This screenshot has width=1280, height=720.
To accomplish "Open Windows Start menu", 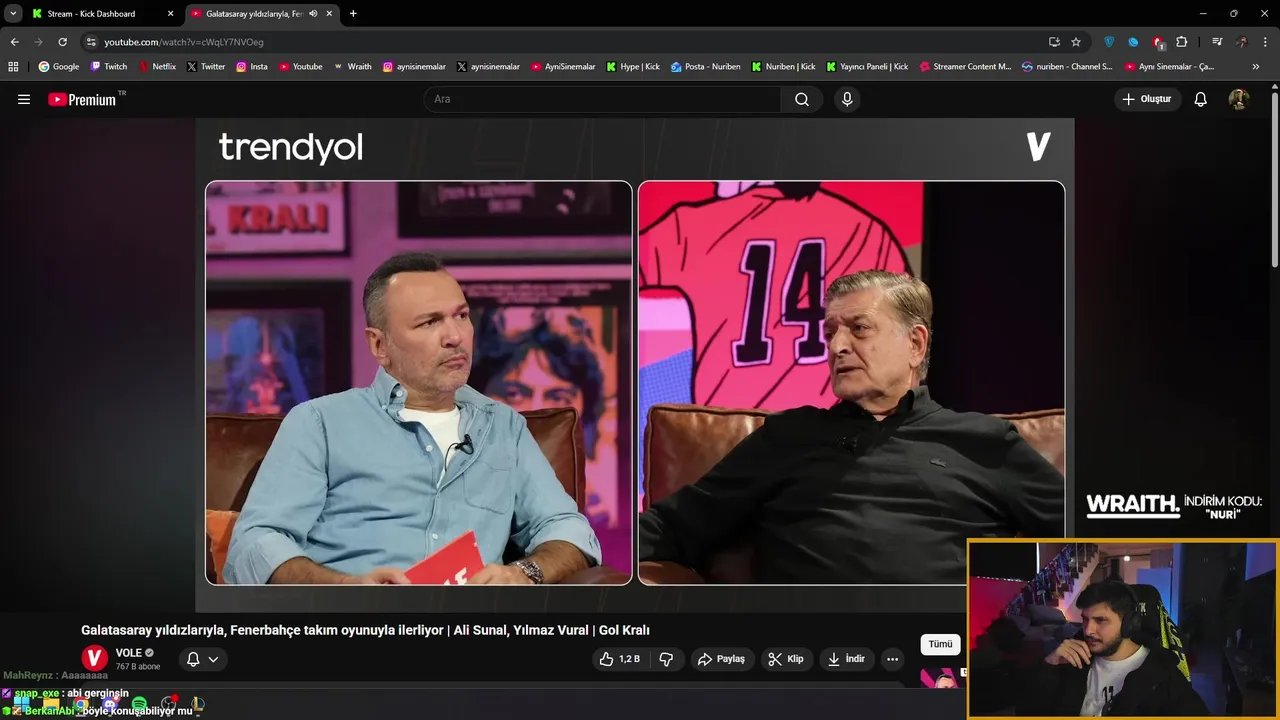I will point(22,705).
